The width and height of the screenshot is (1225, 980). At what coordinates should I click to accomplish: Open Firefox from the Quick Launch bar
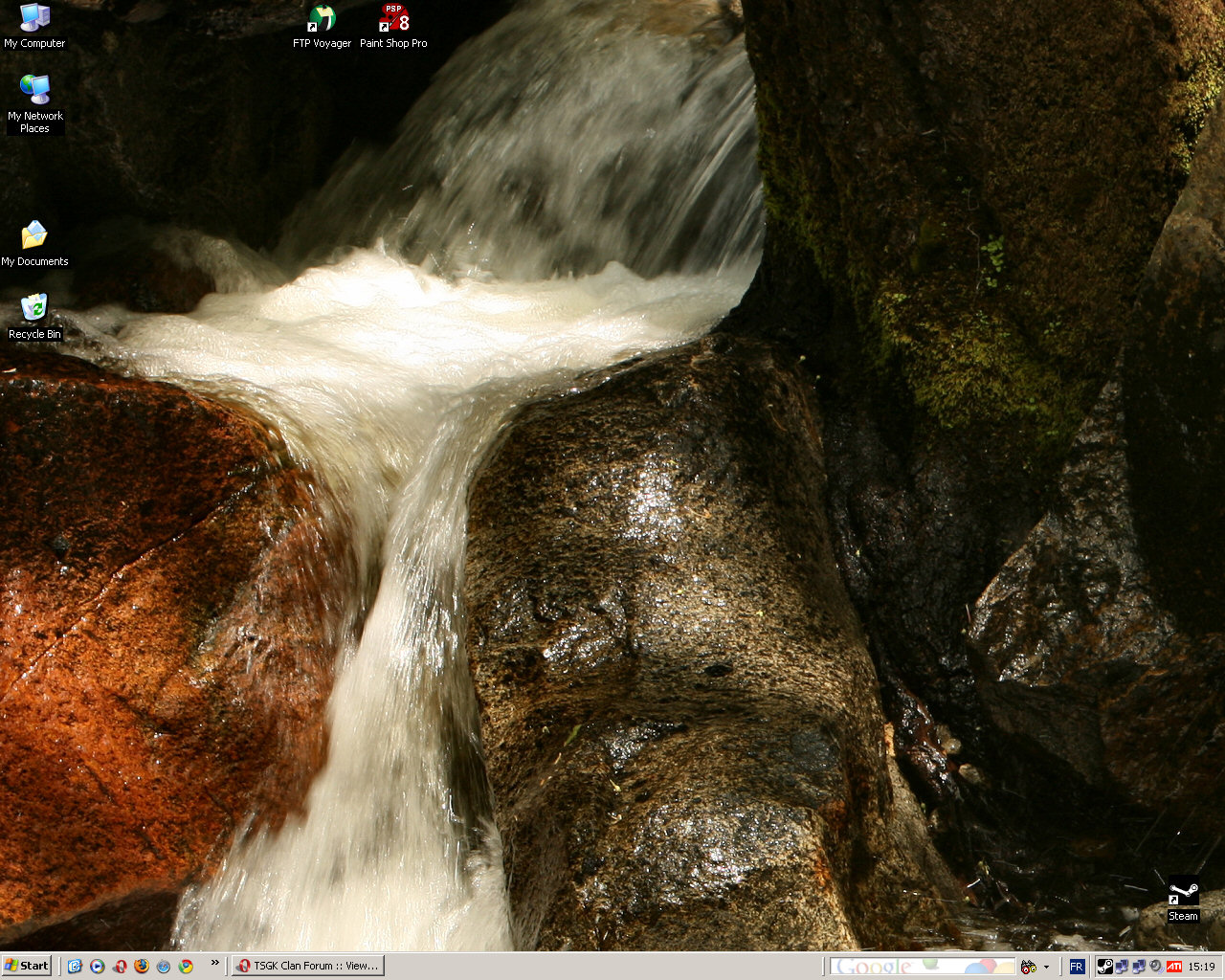tap(143, 966)
